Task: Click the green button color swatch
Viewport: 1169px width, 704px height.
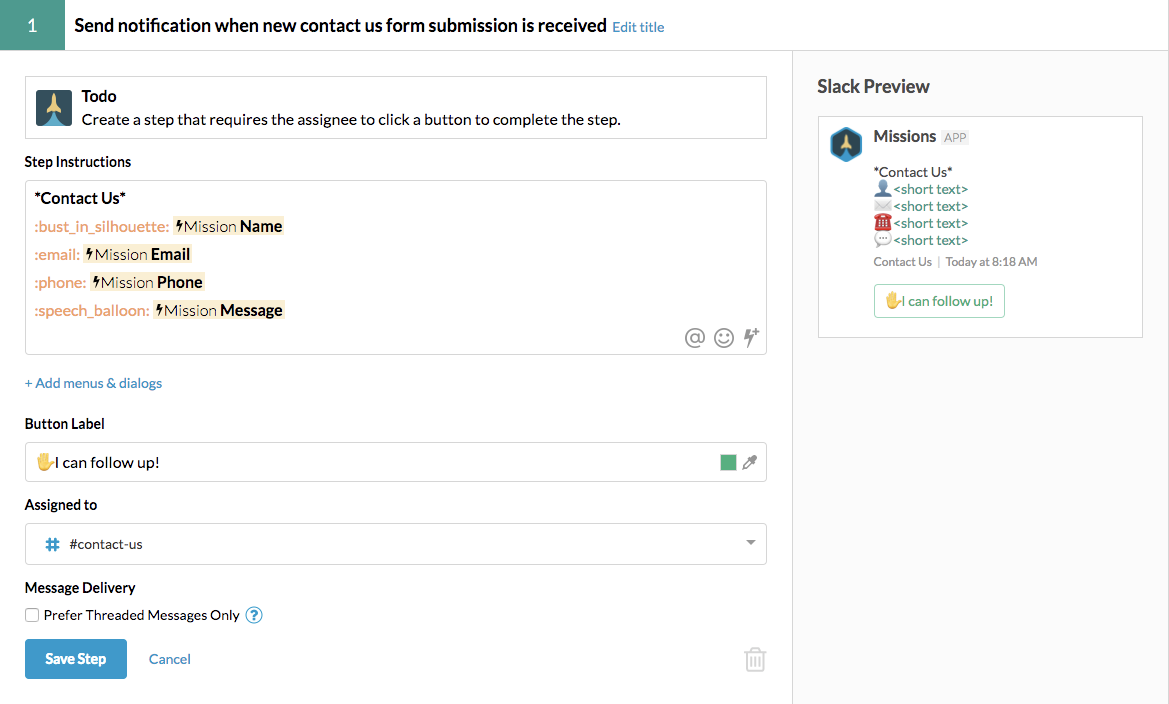Action: click(x=728, y=462)
